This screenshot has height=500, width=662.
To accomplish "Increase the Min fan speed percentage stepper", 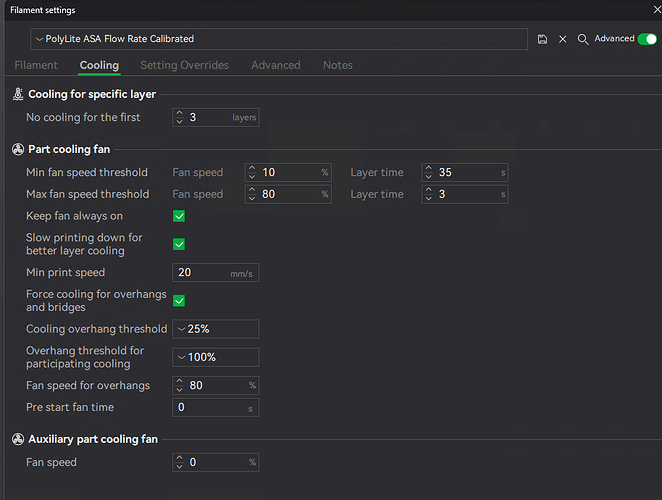I will pos(252,168).
